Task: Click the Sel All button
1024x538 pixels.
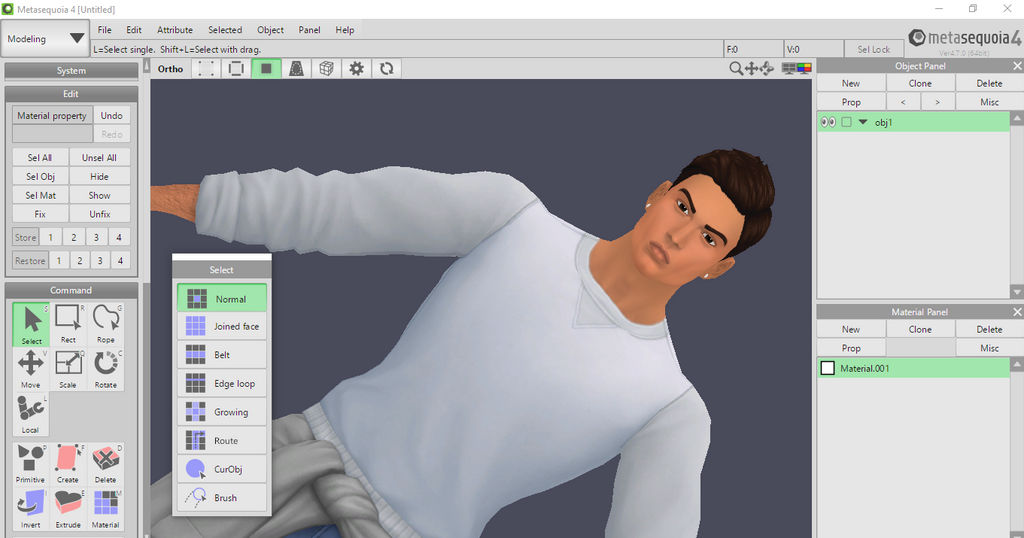Action: (x=40, y=157)
